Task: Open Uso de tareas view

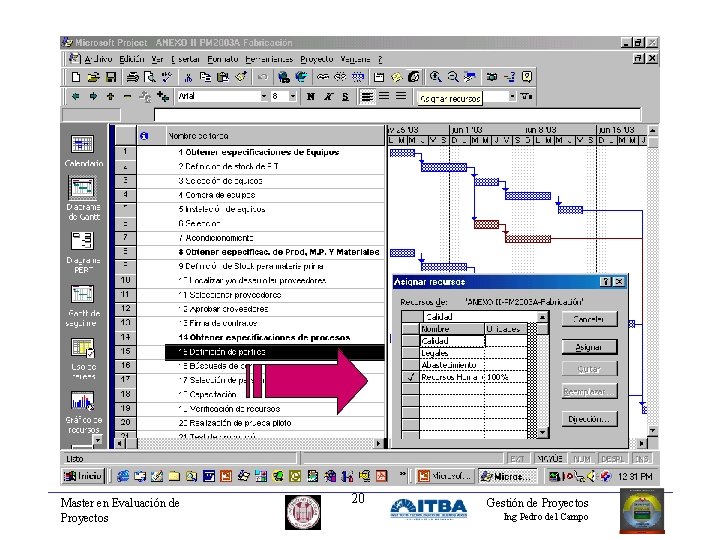Action: coord(83,359)
